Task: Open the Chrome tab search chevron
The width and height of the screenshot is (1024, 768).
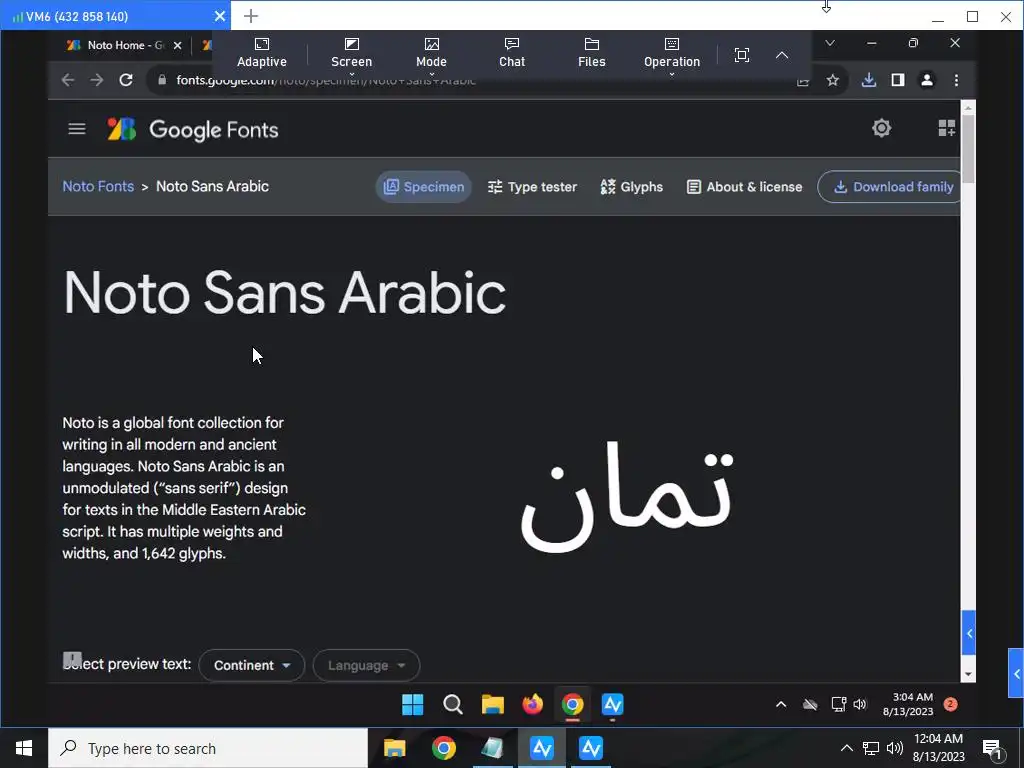Action: click(x=830, y=43)
